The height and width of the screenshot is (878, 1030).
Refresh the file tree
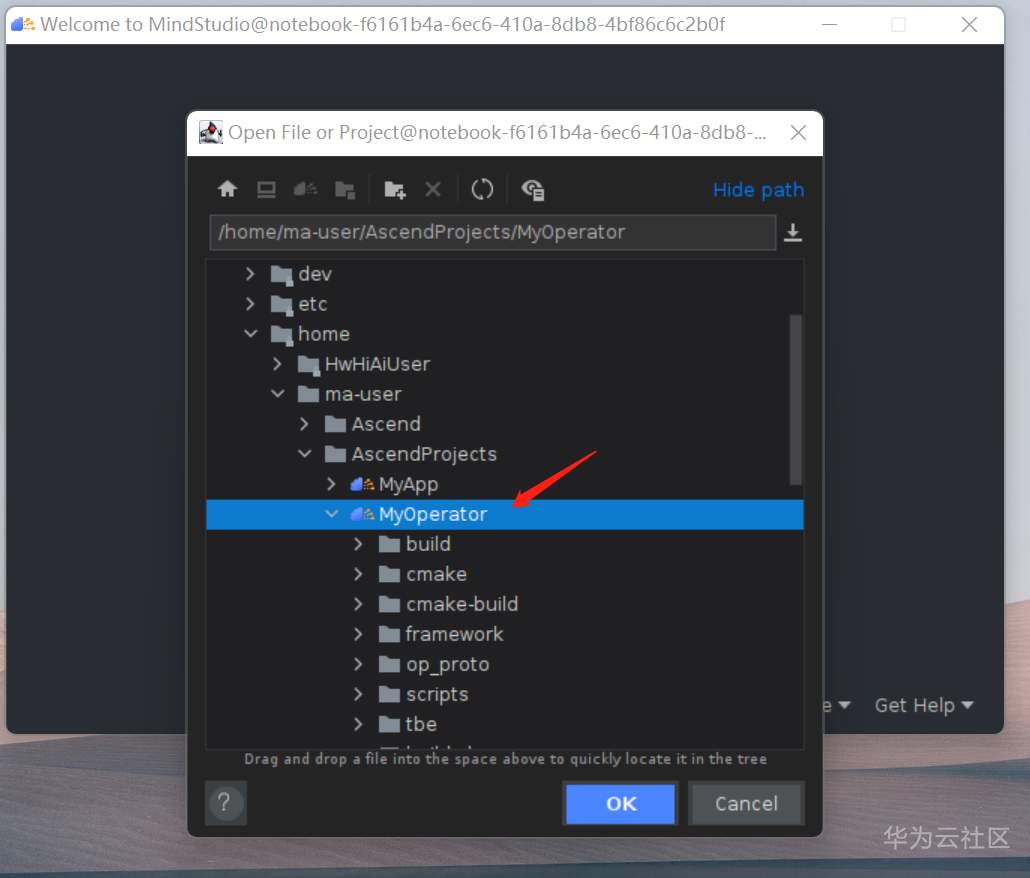point(482,189)
